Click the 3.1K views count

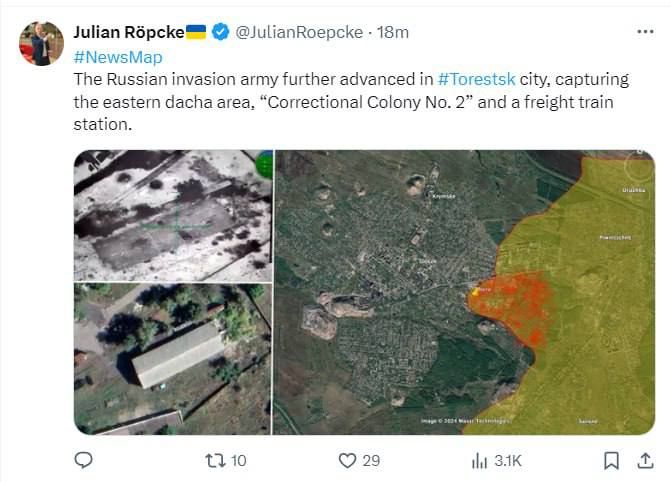click(508, 460)
